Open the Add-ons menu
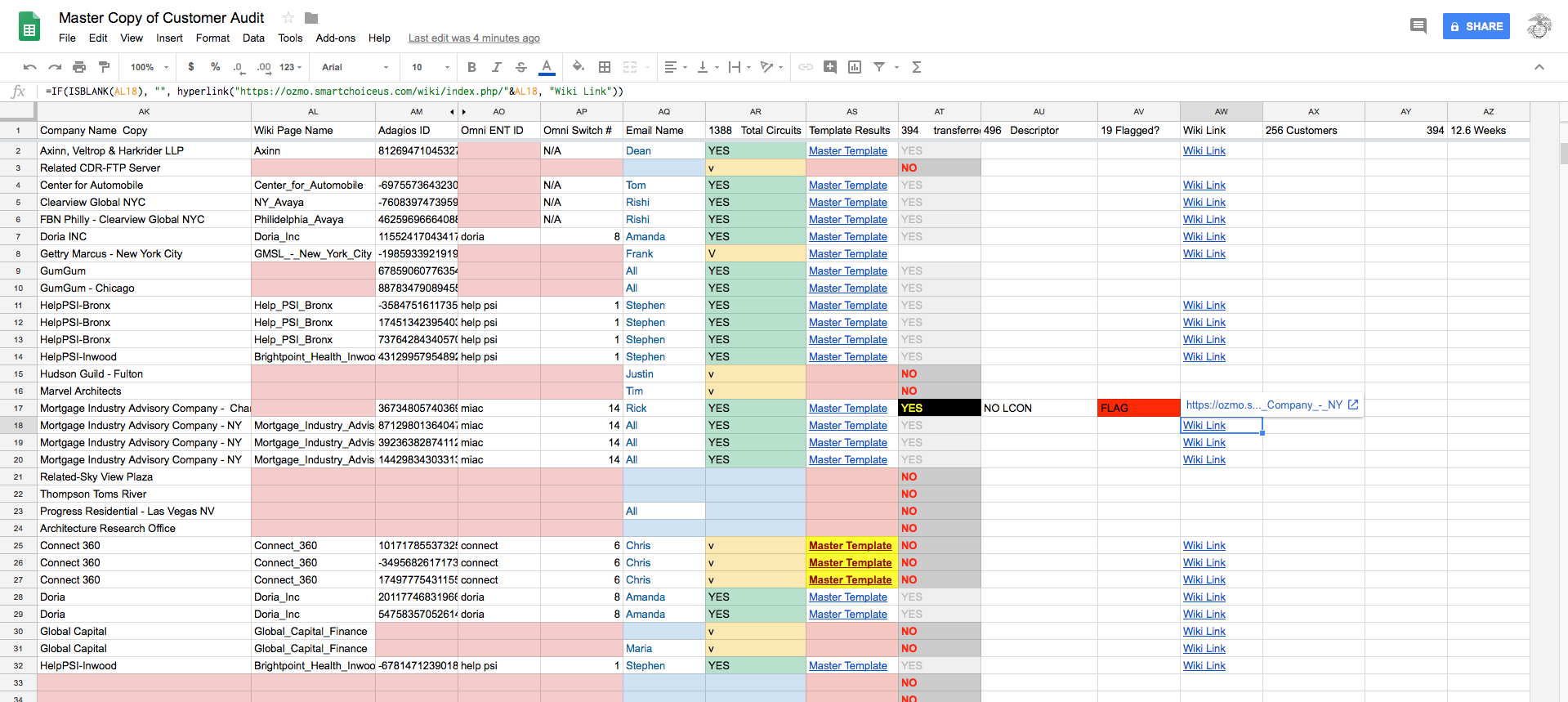This screenshot has width=1568, height=702. coord(336,38)
